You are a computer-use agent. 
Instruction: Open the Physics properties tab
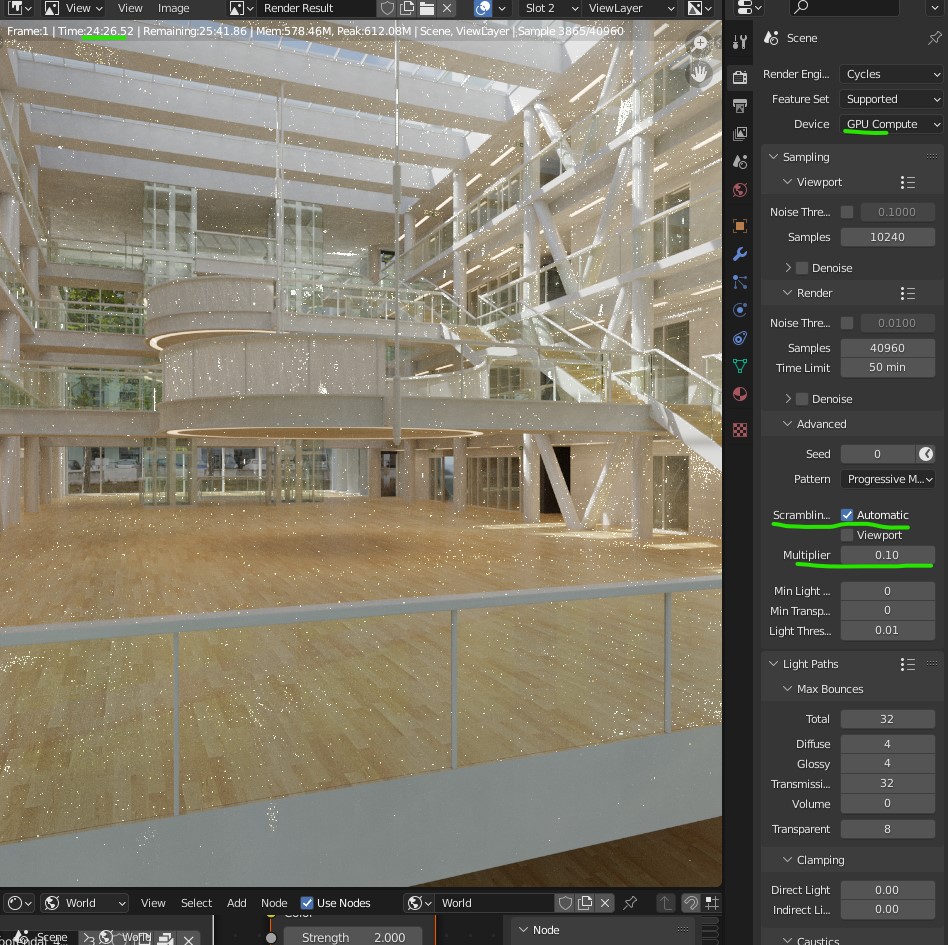pos(740,310)
